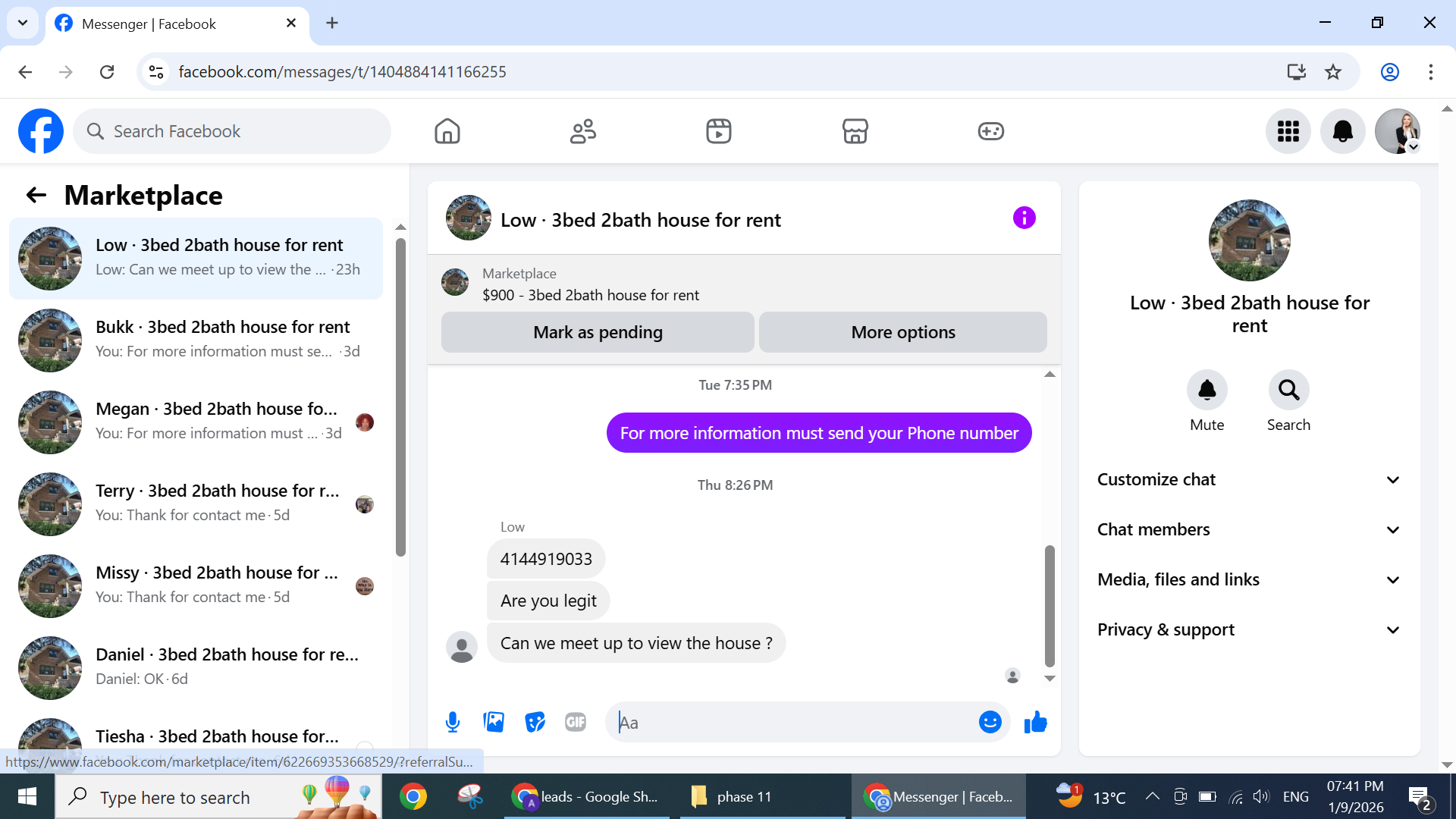Mute this conversation
1456x819 pixels.
pyautogui.click(x=1207, y=390)
